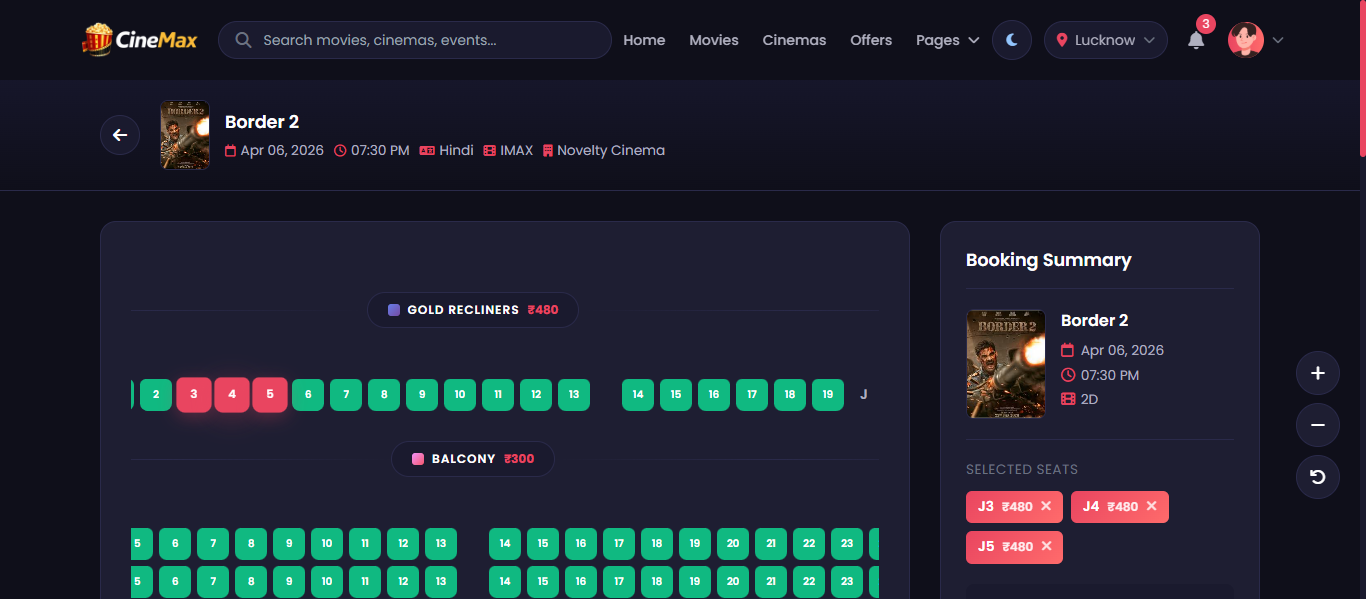Open notifications from the bell icon

click(1196, 40)
